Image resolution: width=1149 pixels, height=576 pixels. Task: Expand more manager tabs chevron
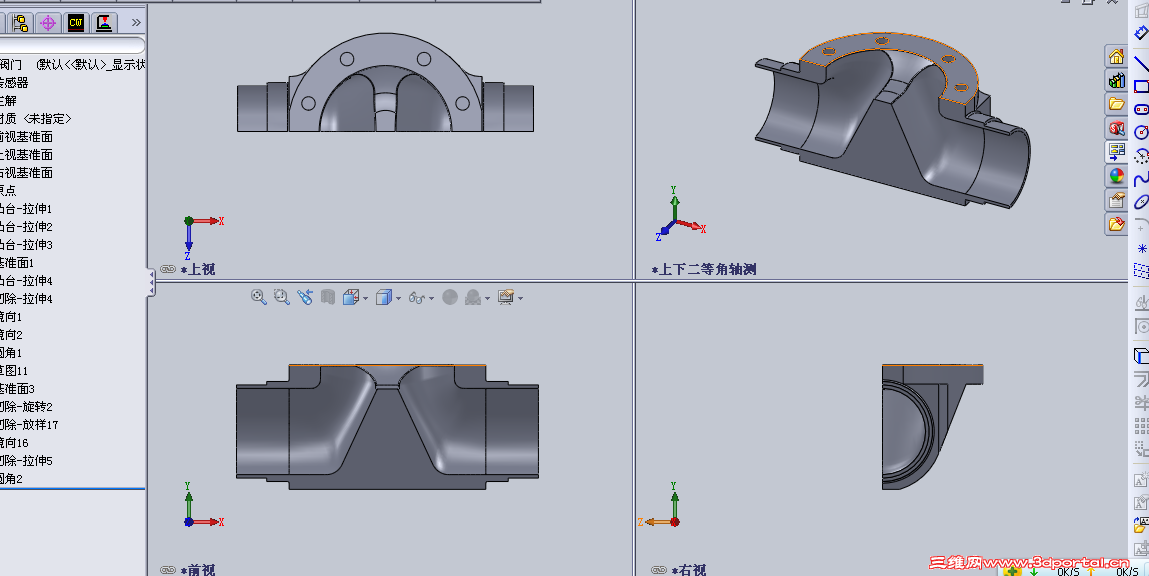pyautogui.click(x=136, y=23)
